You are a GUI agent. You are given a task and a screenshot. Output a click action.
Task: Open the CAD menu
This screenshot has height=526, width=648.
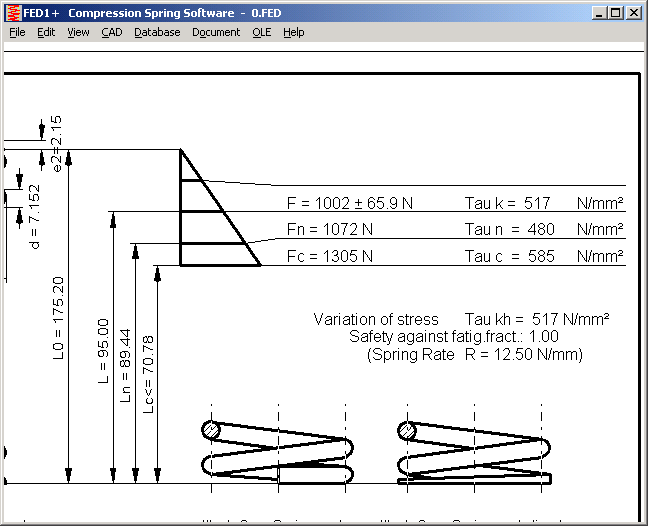[111, 32]
